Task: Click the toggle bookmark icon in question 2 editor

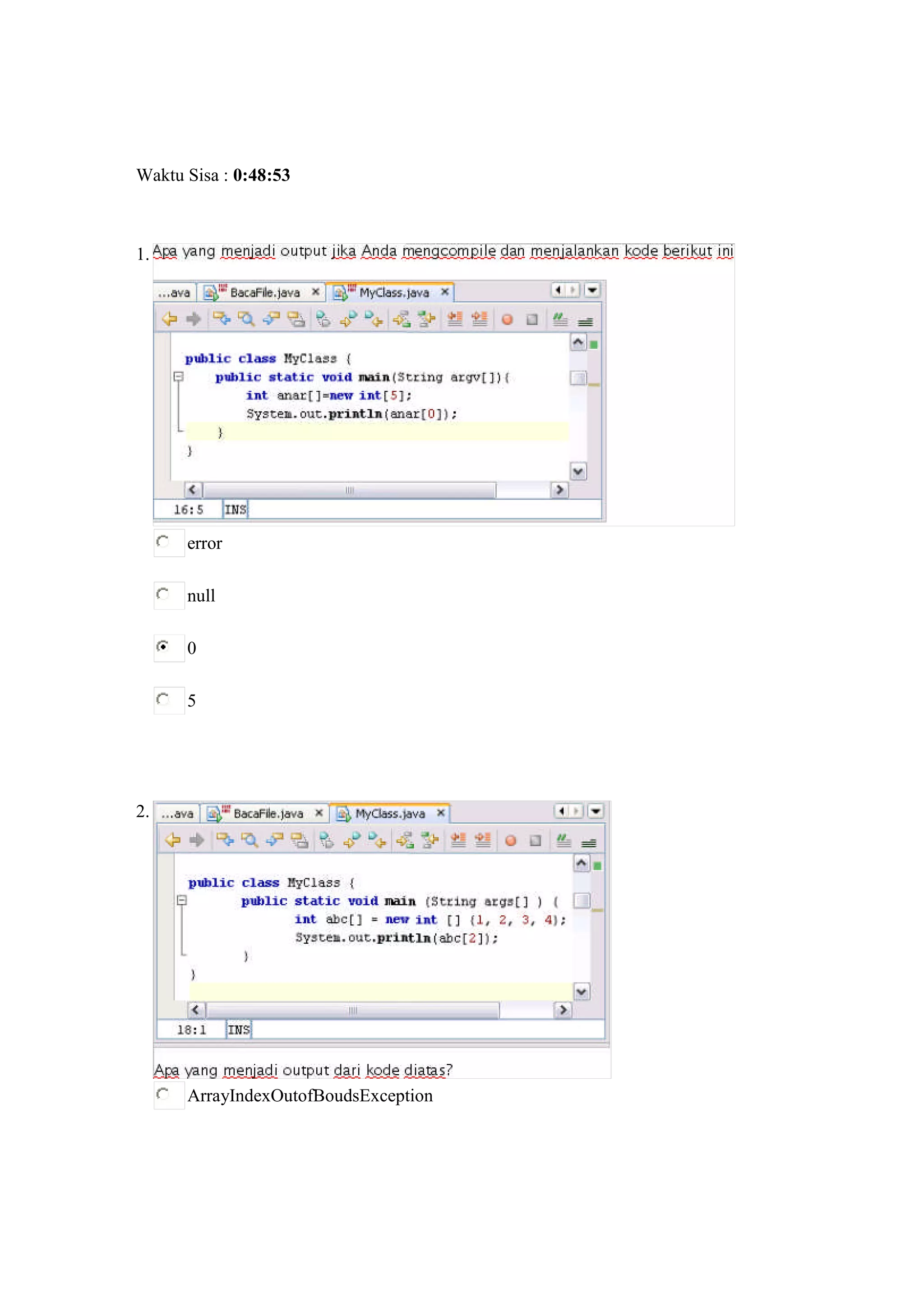Action: coord(326,840)
